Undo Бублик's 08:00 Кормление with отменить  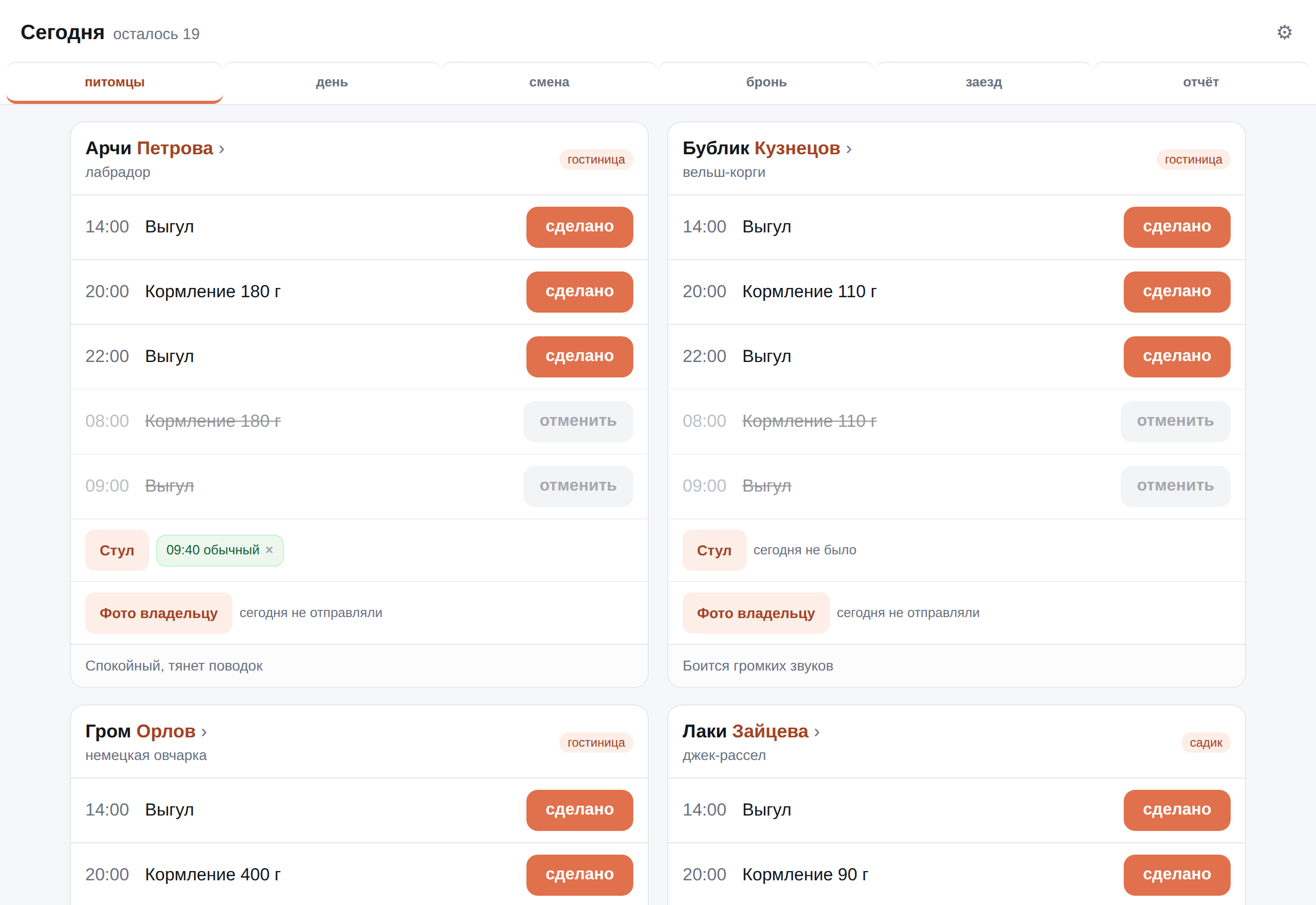pos(1175,421)
